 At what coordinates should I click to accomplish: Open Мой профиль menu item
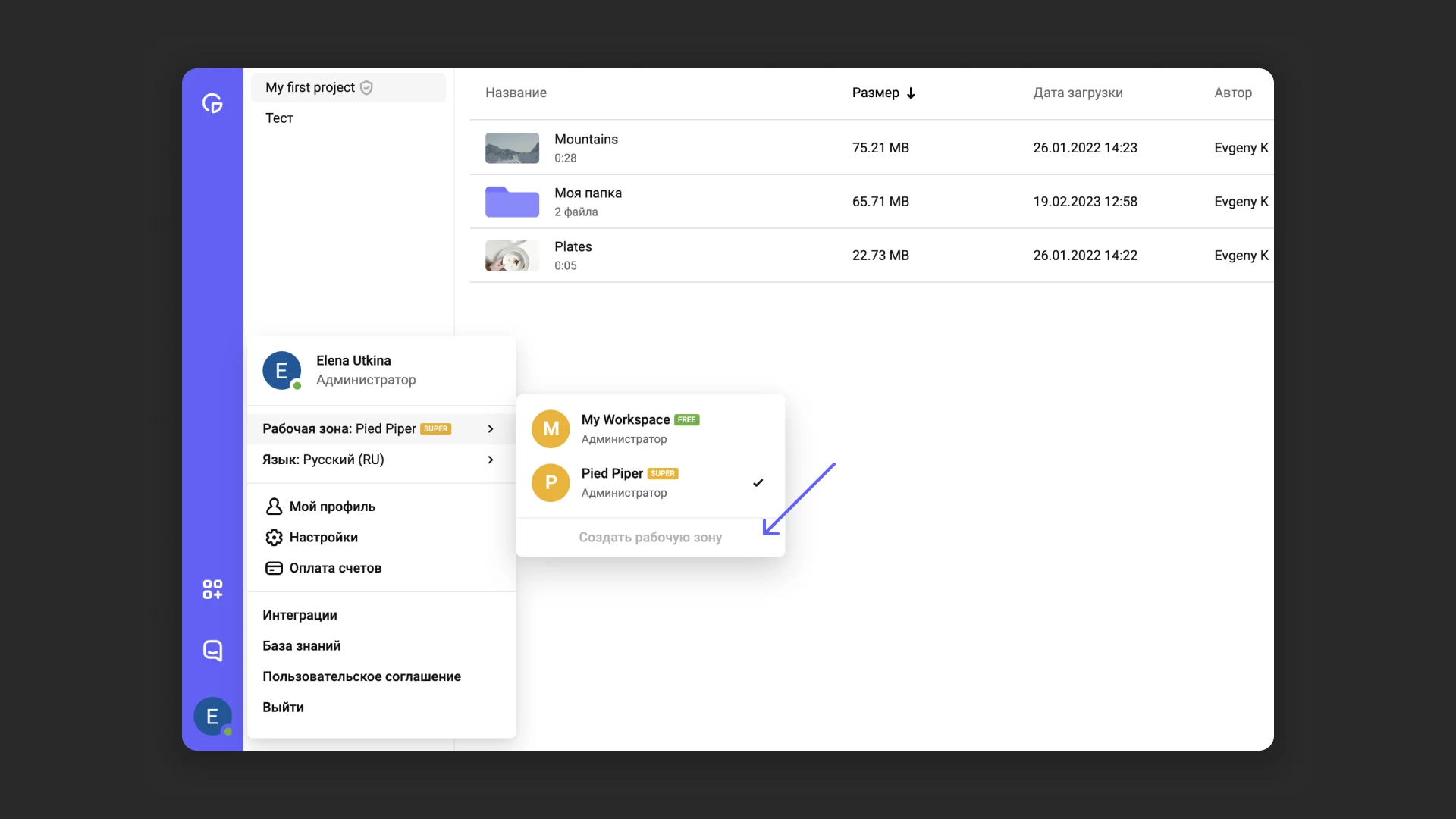point(332,507)
